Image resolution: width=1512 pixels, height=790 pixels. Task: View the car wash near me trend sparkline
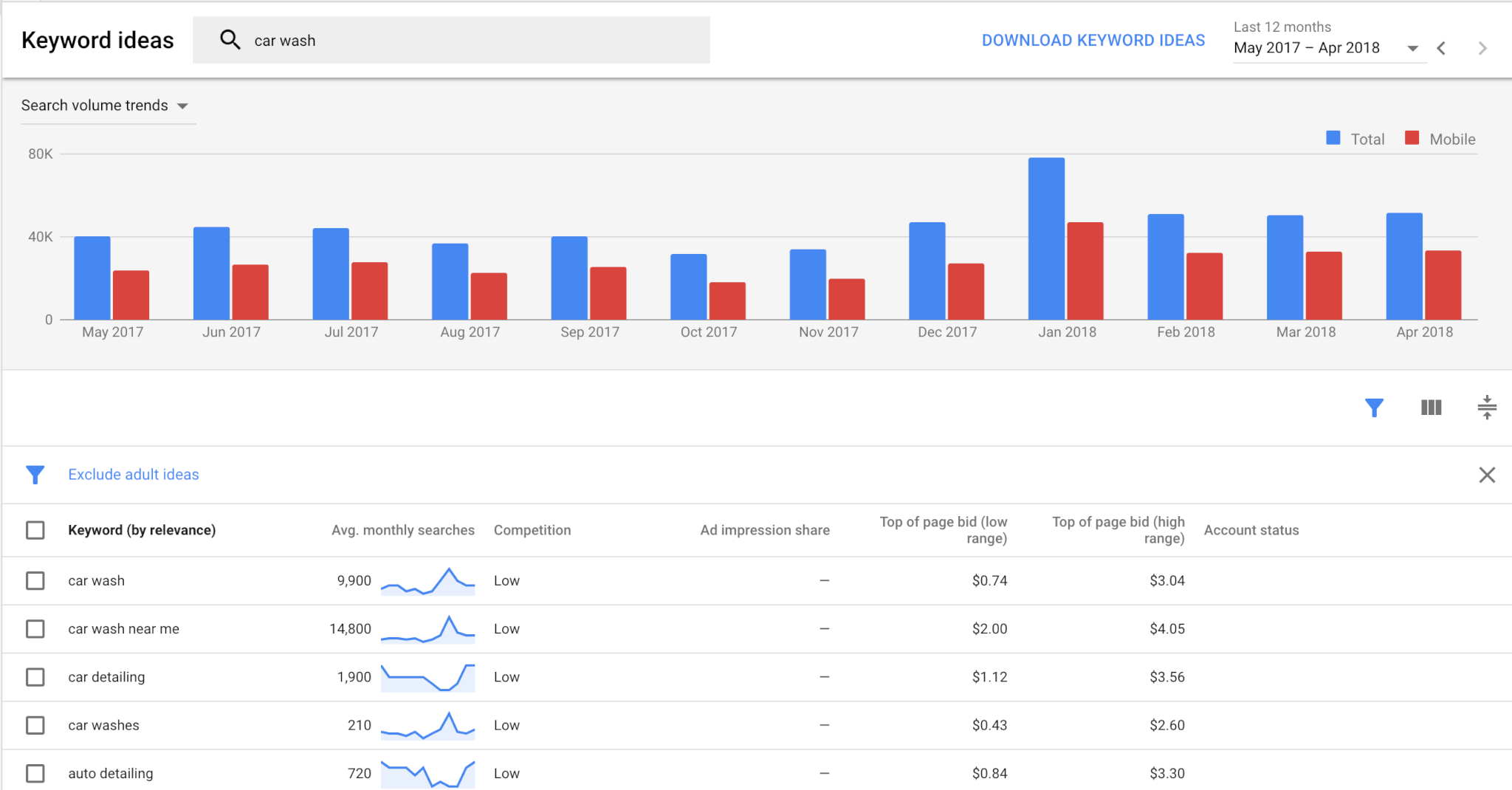427,628
